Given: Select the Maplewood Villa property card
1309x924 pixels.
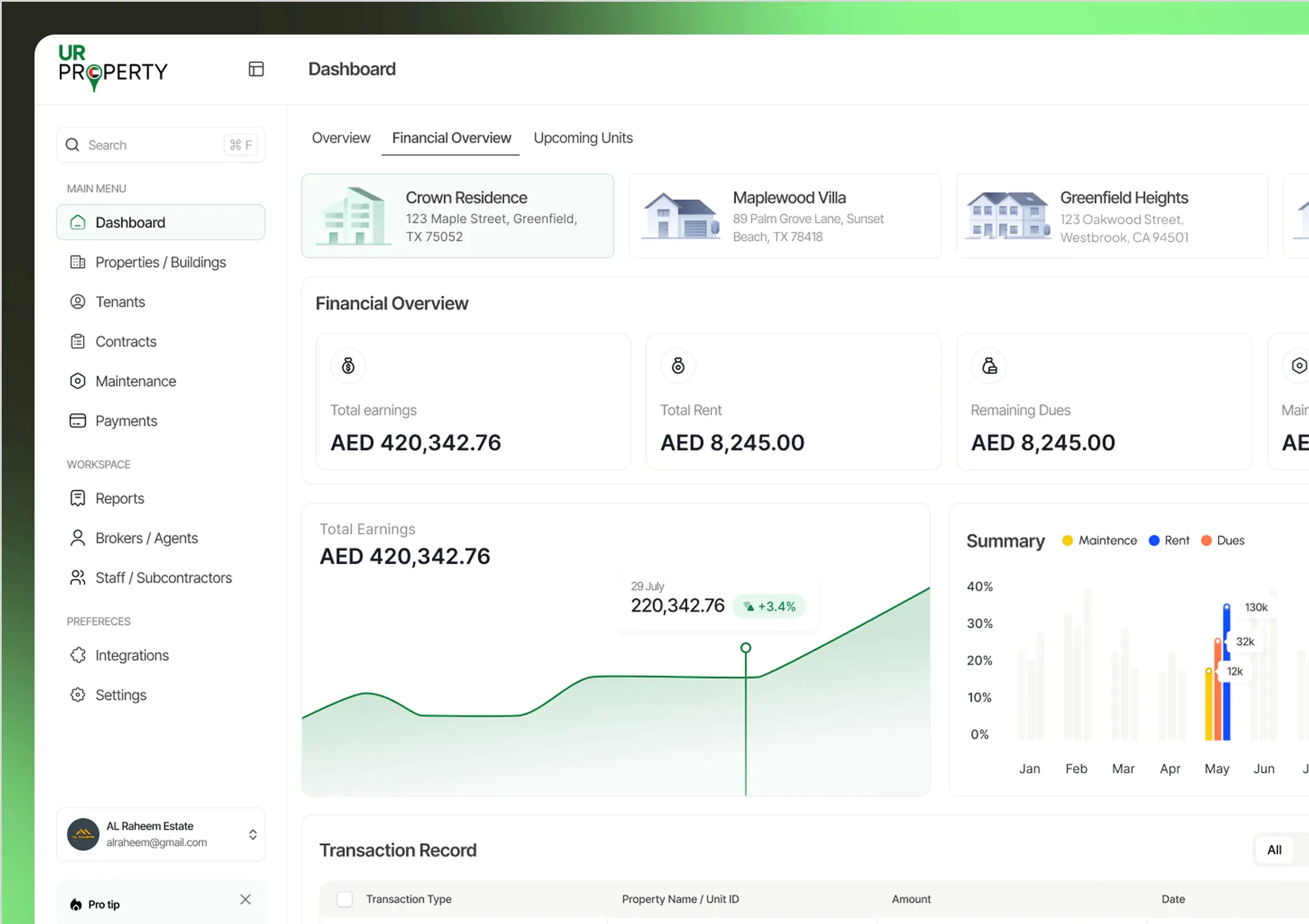Looking at the screenshot, I should pyautogui.click(x=785, y=216).
